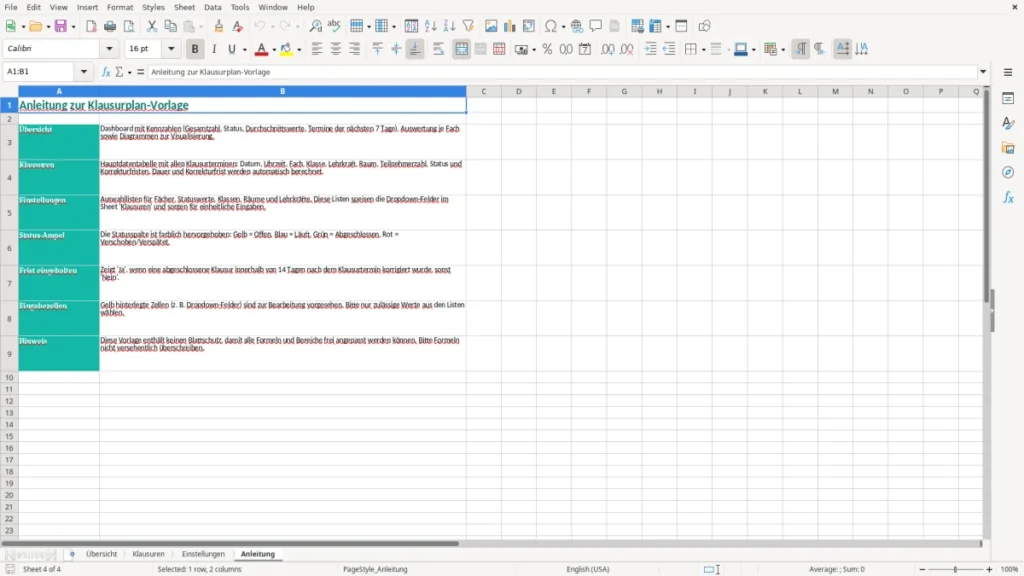This screenshot has width=1024, height=576.
Task: Export directly as PDF
Action: 91,26
